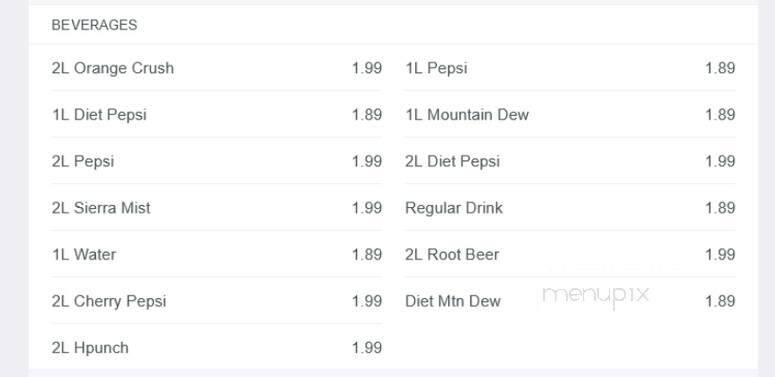
Task: Click the BEVERAGES section heading
Action: click(x=94, y=25)
